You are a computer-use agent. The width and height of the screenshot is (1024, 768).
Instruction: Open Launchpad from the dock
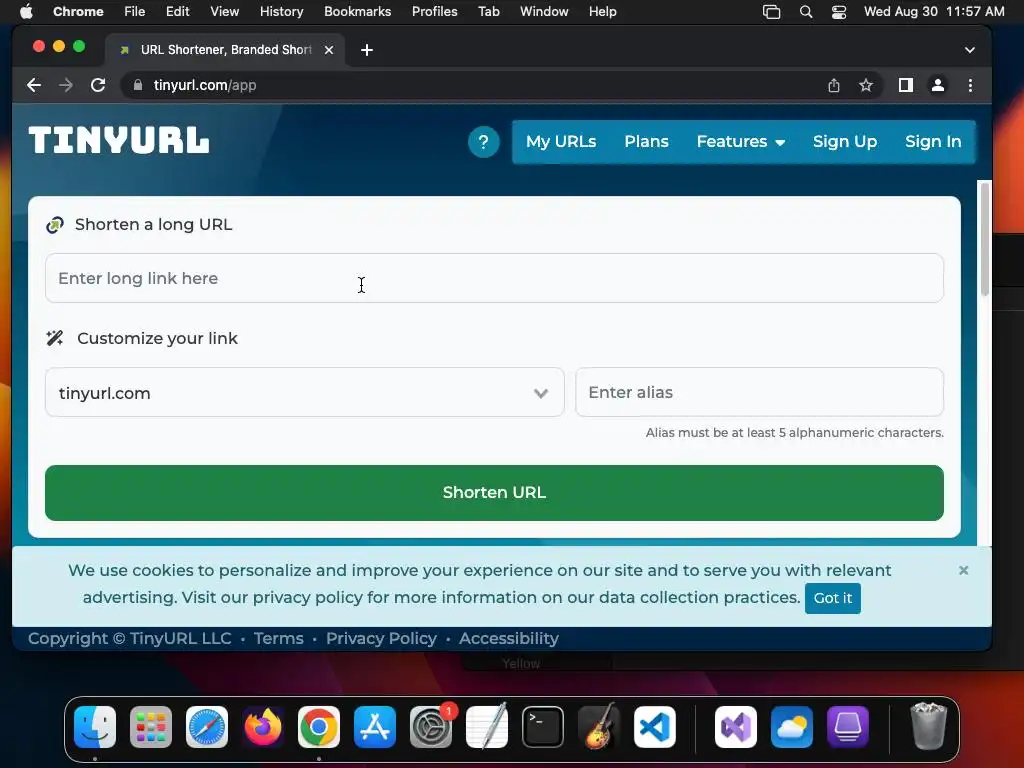coord(151,727)
